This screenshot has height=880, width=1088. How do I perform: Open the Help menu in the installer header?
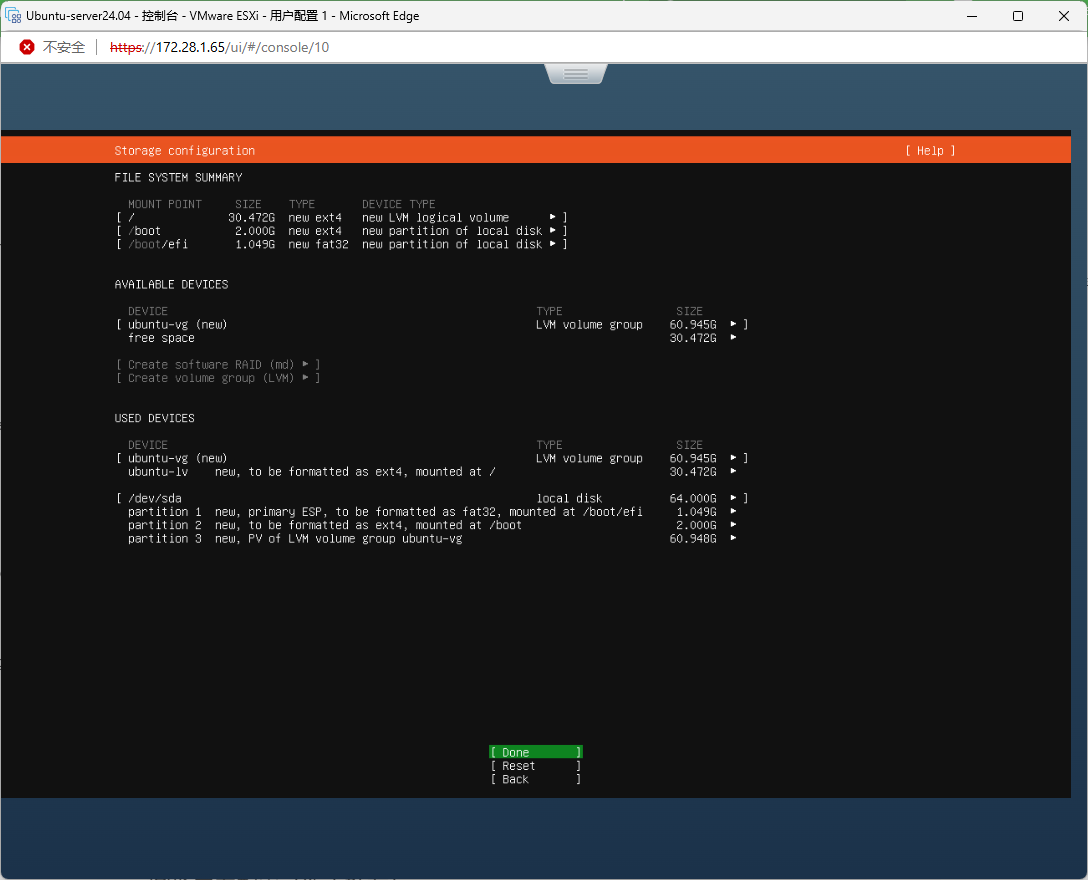(930, 151)
